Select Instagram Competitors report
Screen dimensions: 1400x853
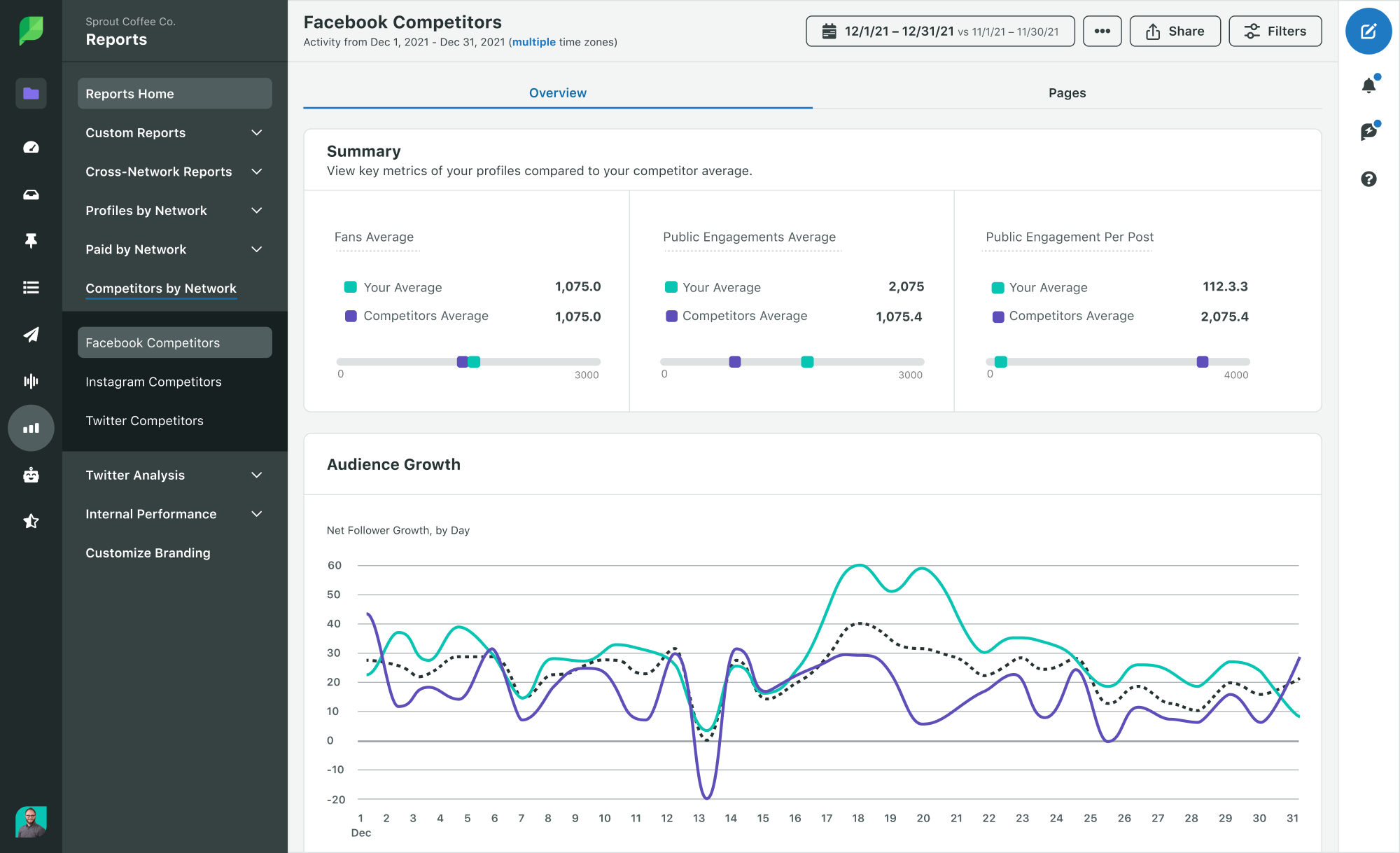(153, 381)
